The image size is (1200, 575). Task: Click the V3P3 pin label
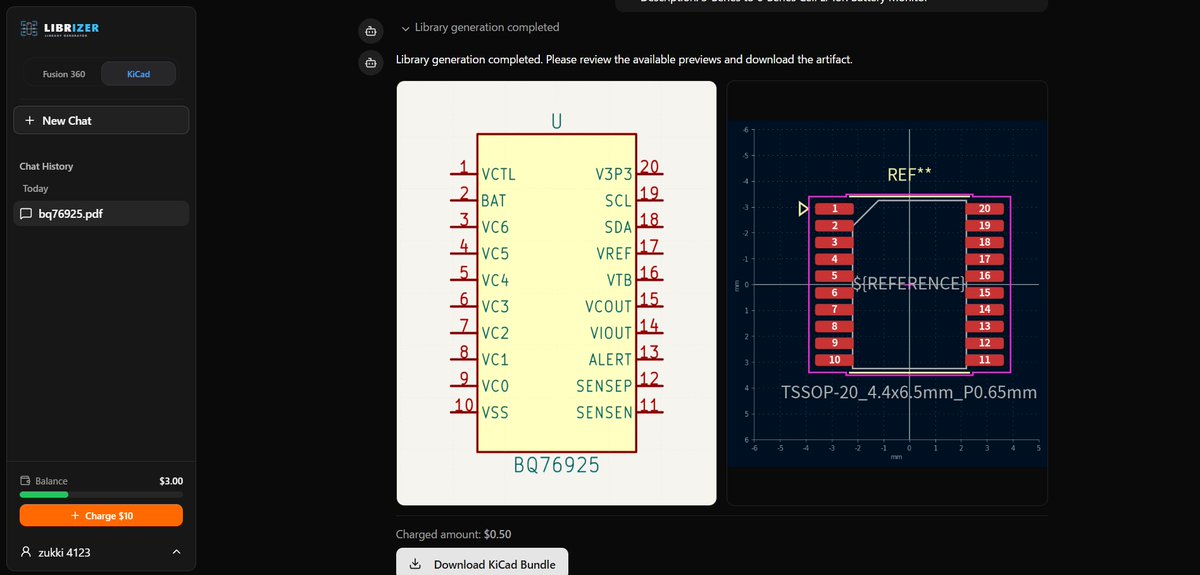tap(614, 174)
